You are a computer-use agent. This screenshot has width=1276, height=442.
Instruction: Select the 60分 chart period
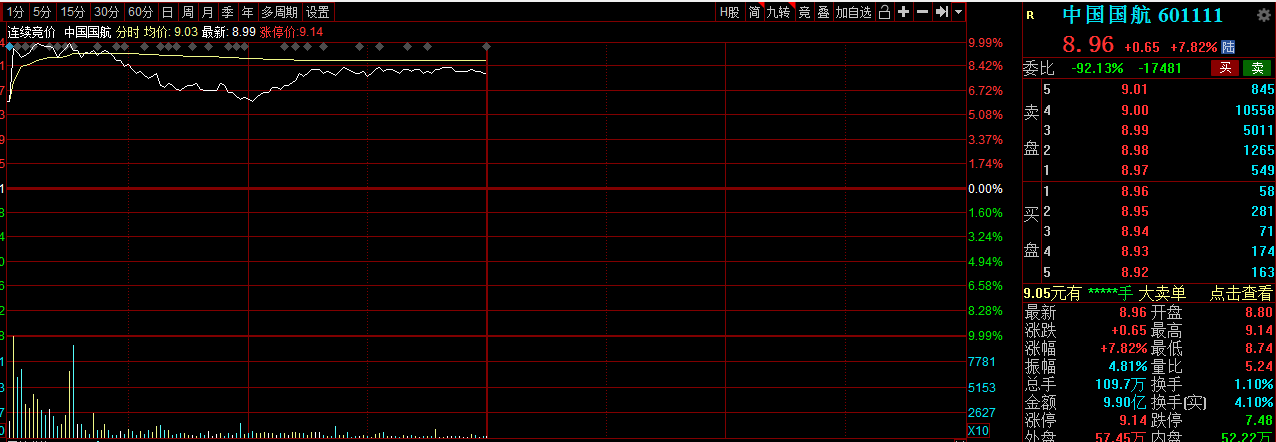[x=141, y=12]
